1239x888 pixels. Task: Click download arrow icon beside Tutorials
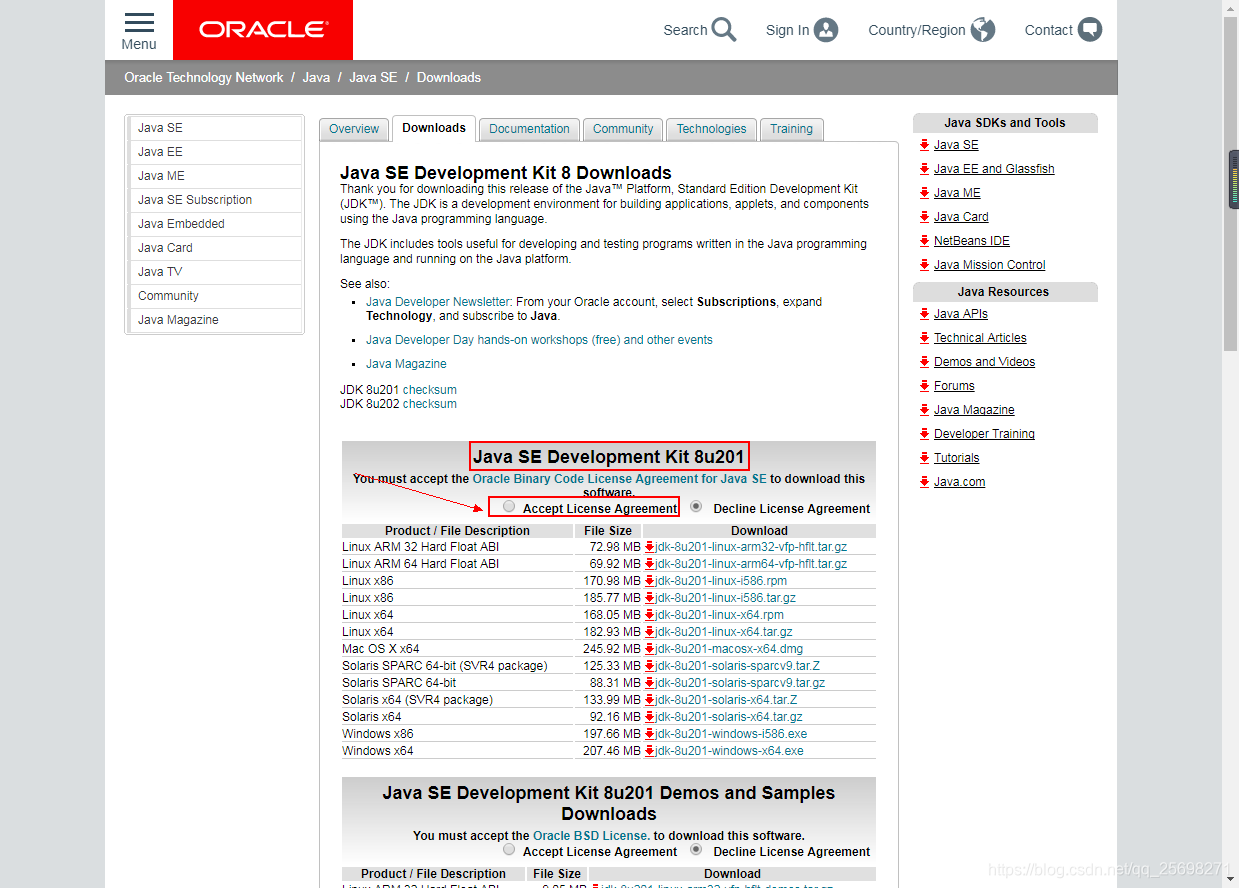(x=925, y=458)
